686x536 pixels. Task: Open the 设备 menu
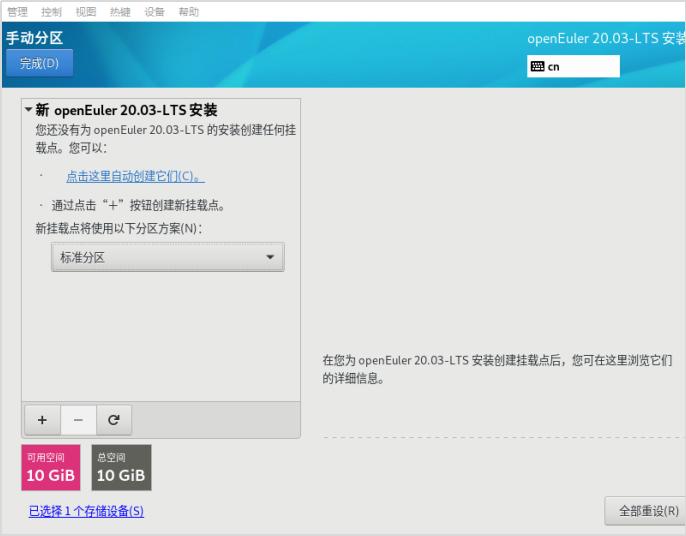[x=154, y=12]
